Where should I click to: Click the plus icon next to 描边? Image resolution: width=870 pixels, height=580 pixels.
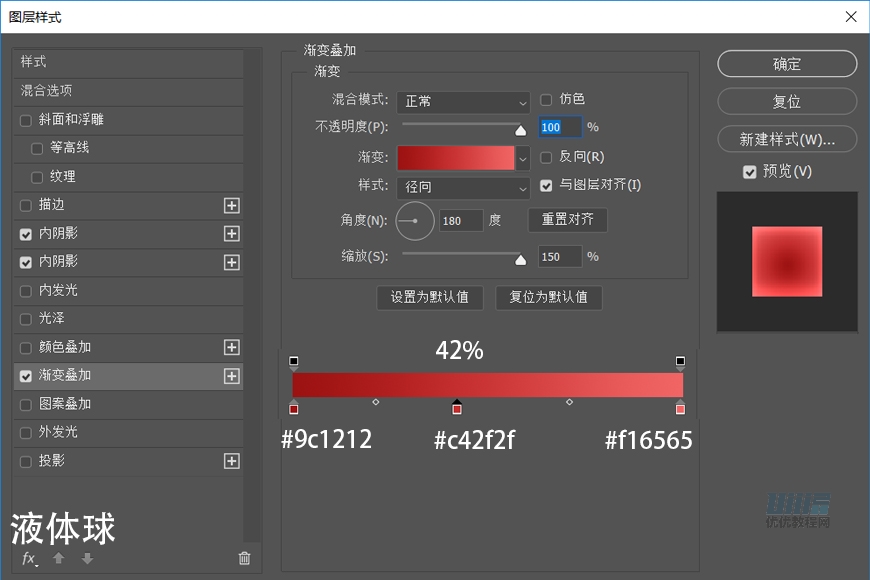[x=232, y=205]
